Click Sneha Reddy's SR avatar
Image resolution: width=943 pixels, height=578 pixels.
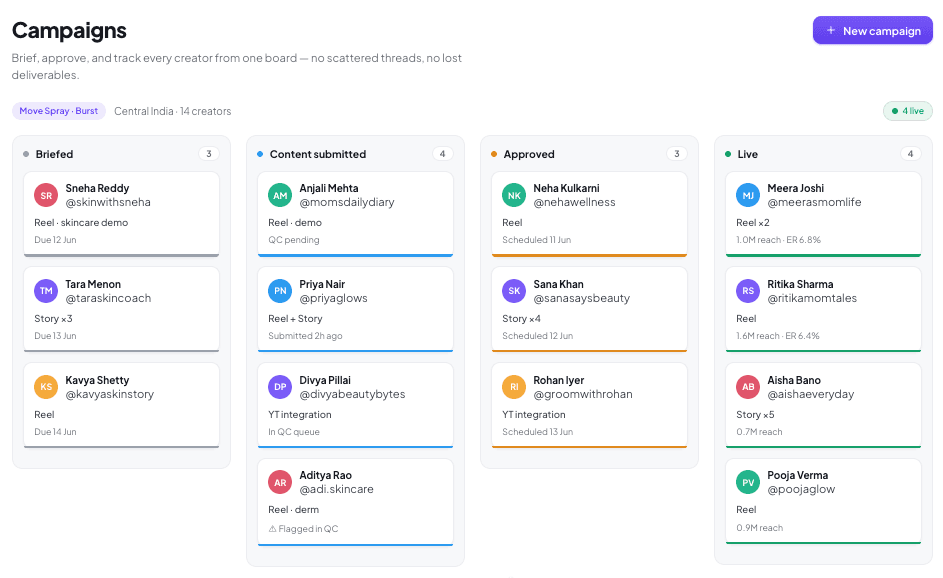(x=46, y=195)
